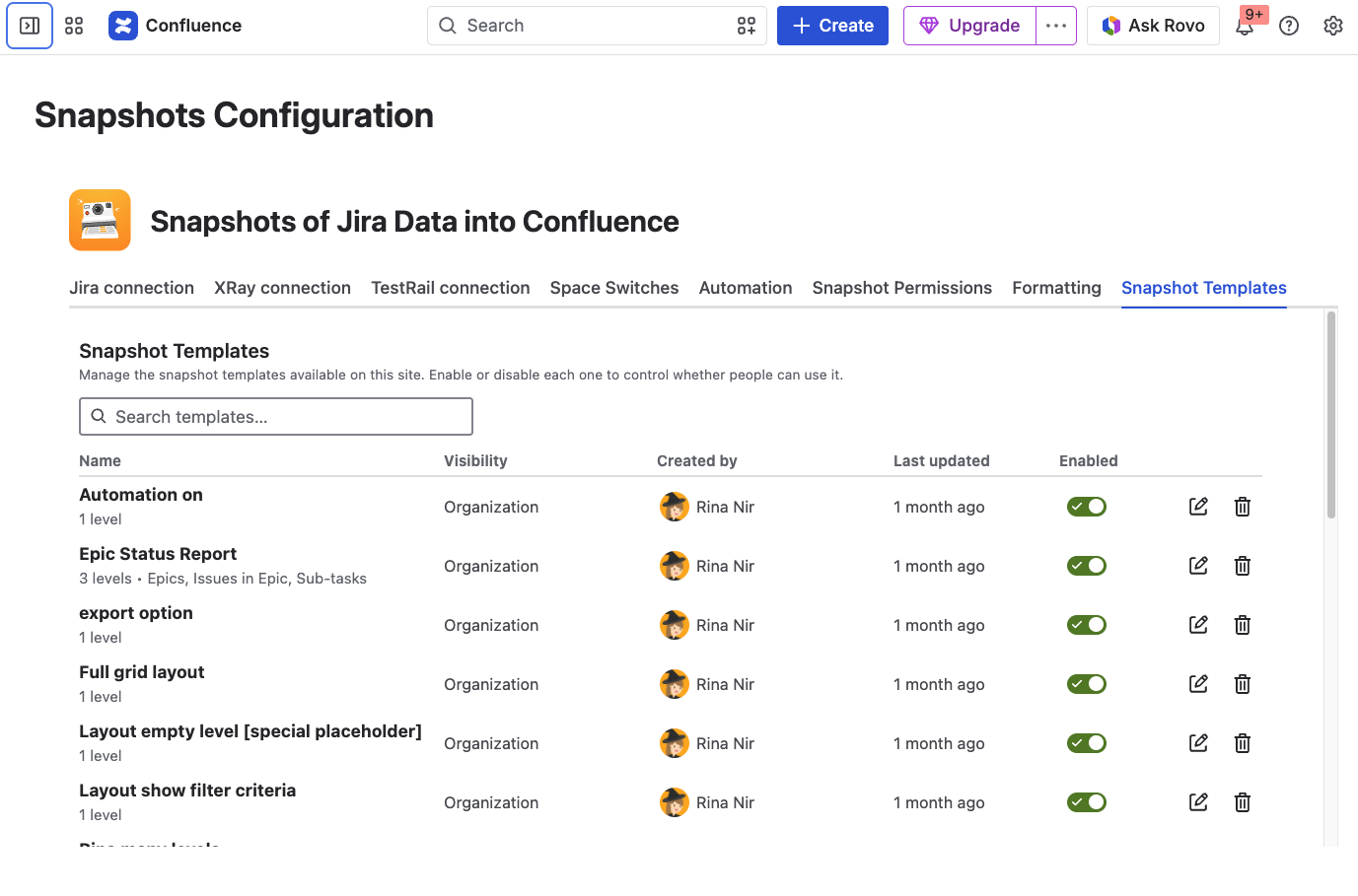Click the Name column header
Screen dimensions: 1358x896
(x=101, y=460)
